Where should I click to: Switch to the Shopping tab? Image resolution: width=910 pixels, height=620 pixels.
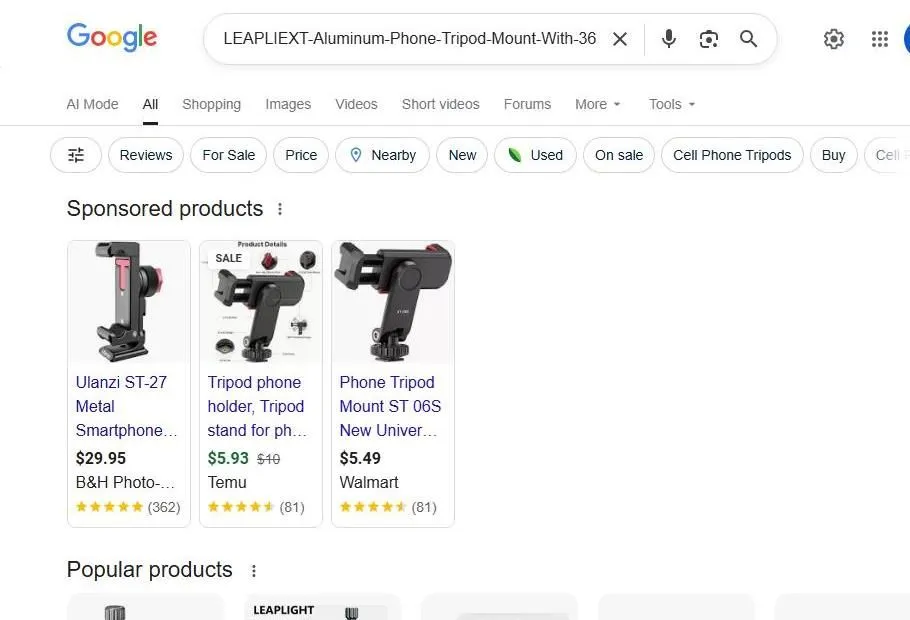pyautogui.click(x=211, y=104)
